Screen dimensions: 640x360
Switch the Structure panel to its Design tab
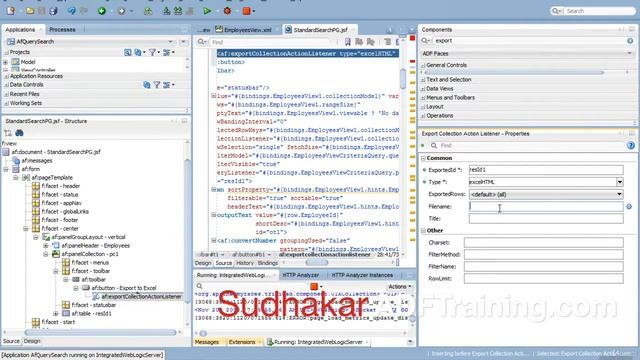(32, 341)
